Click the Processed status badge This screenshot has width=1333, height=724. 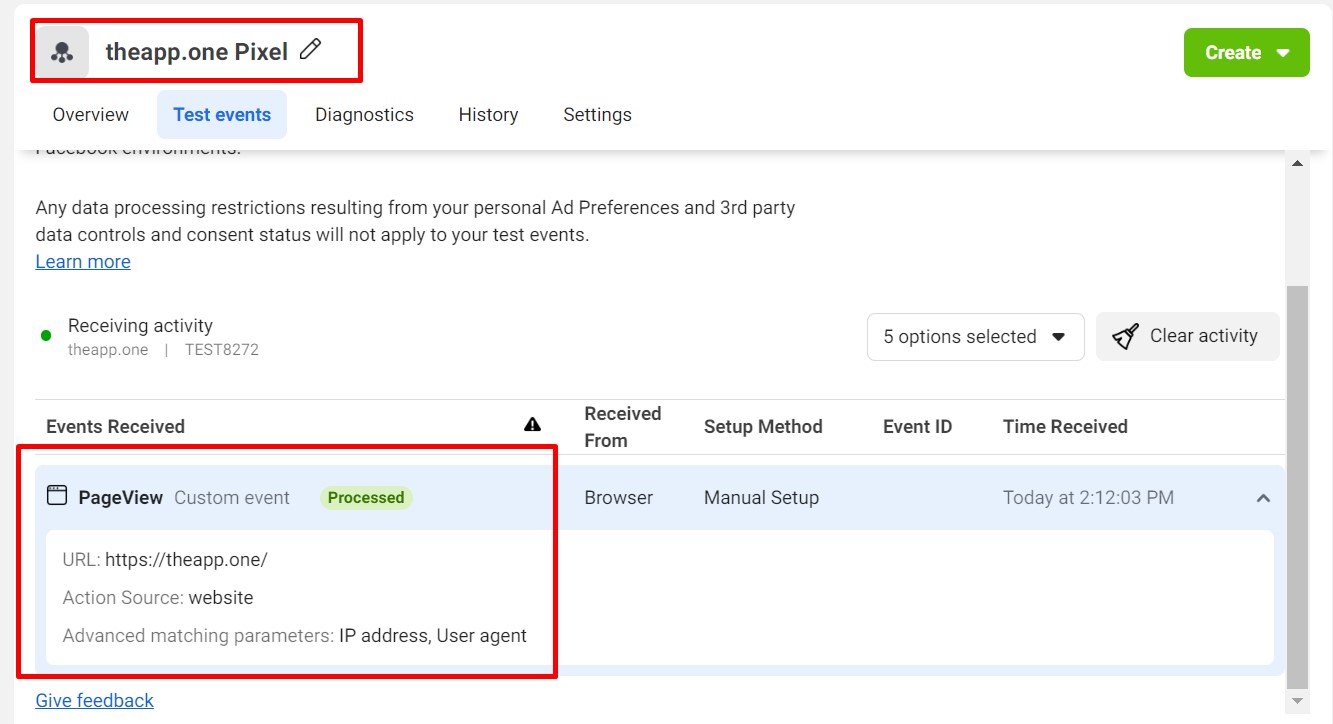pyautogui.click(x=366, y=498)
